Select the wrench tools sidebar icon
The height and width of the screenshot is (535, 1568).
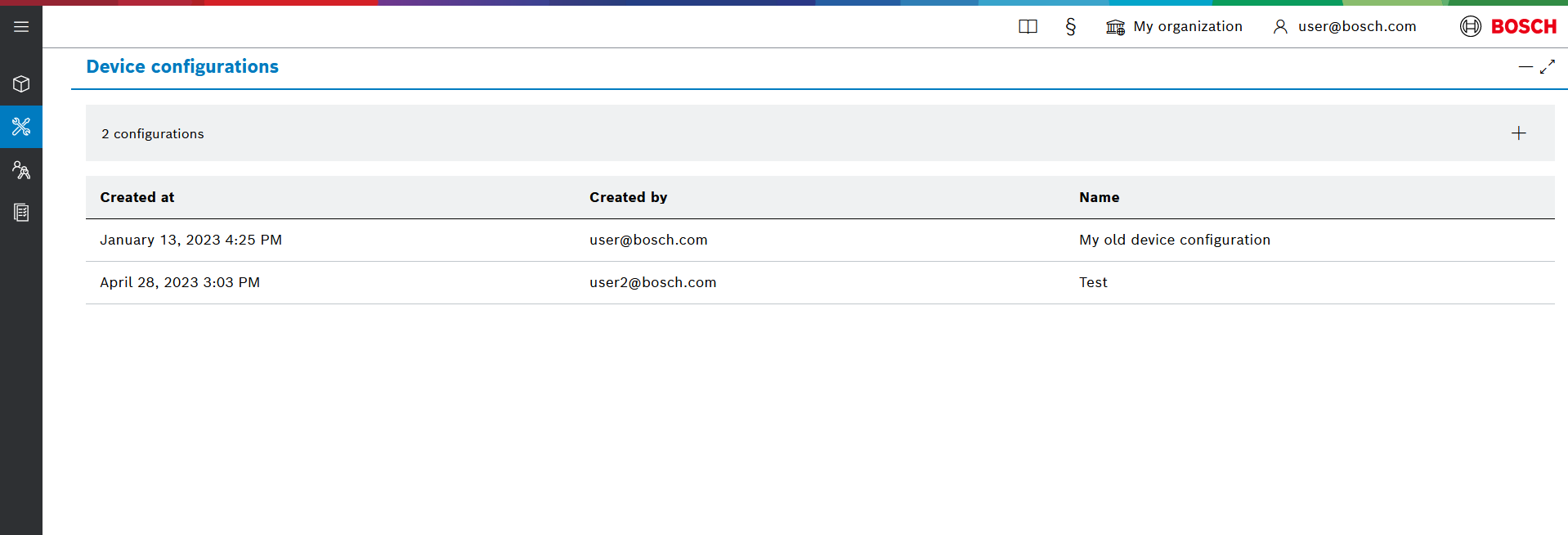[21, 127]
